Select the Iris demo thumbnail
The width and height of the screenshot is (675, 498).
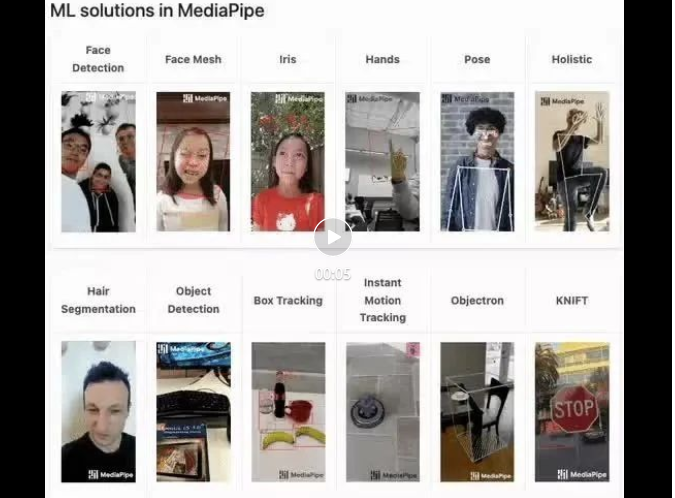tap(288, 162)
